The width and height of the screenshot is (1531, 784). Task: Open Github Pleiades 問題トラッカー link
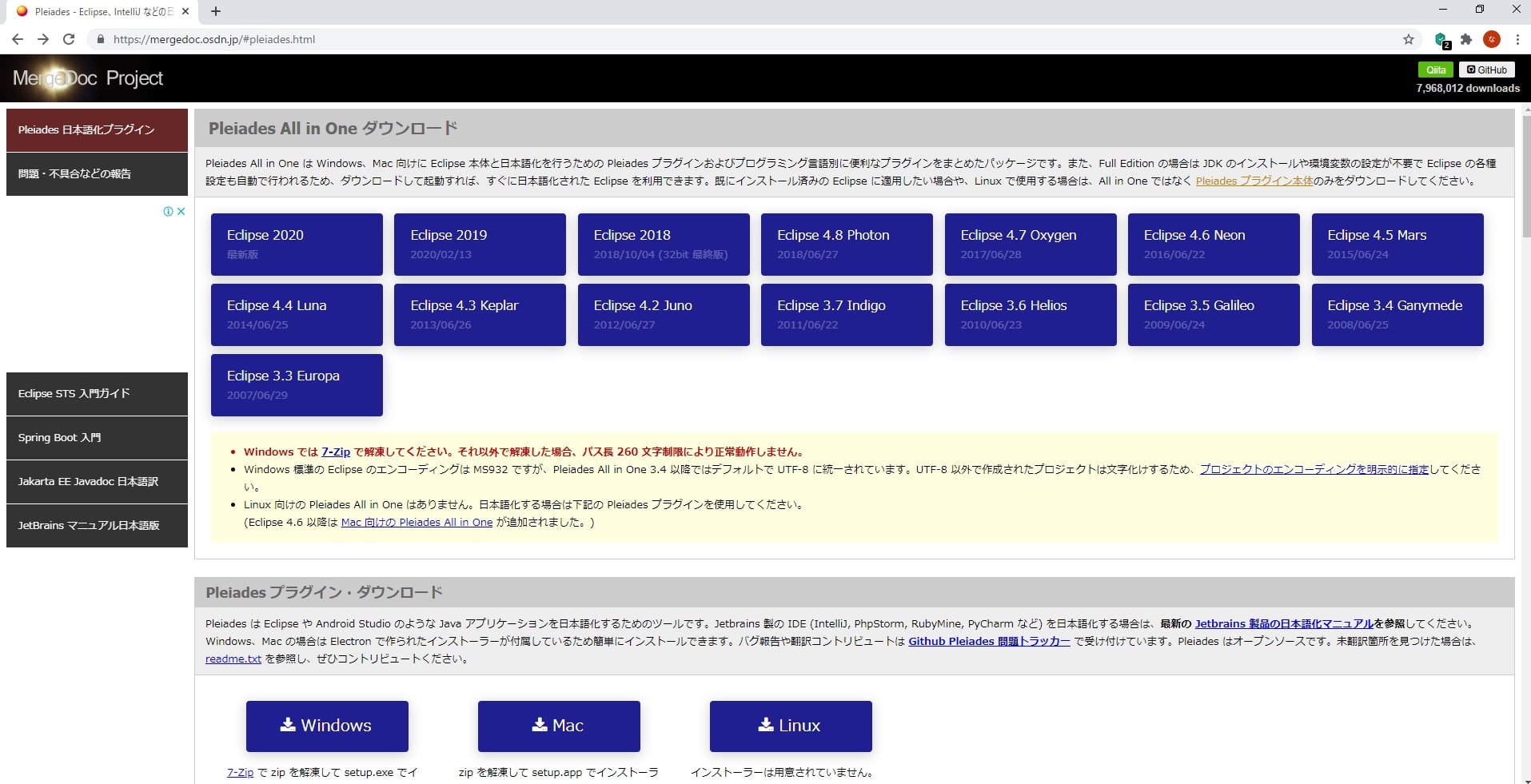(989, 641)
